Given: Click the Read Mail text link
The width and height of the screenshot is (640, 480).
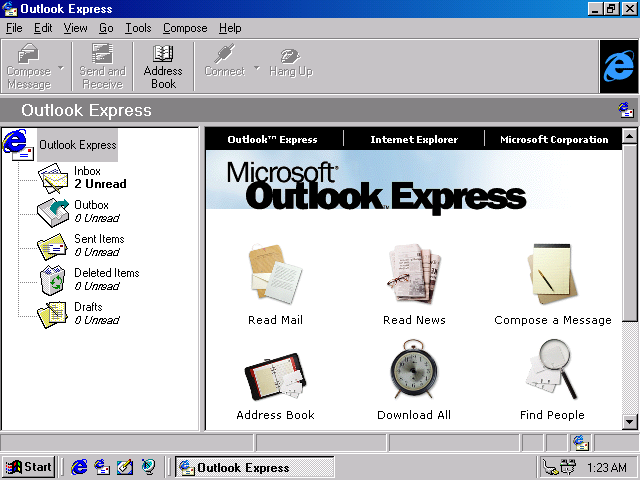Looking at the screenshot, I should coord(276,320).
